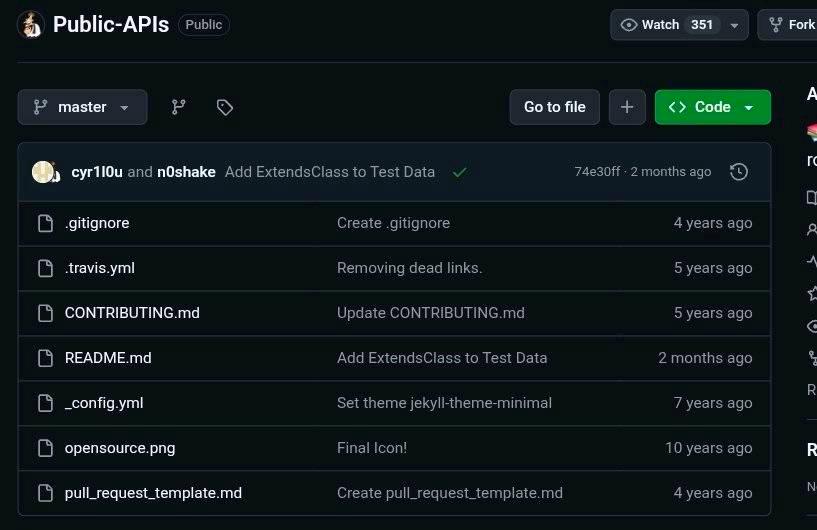Image resolution: width=817 pixels, height=530 pixels.
Task: Open README.md row commit Add ExtendsClass to Test Data
Action: tap(442, 358)
